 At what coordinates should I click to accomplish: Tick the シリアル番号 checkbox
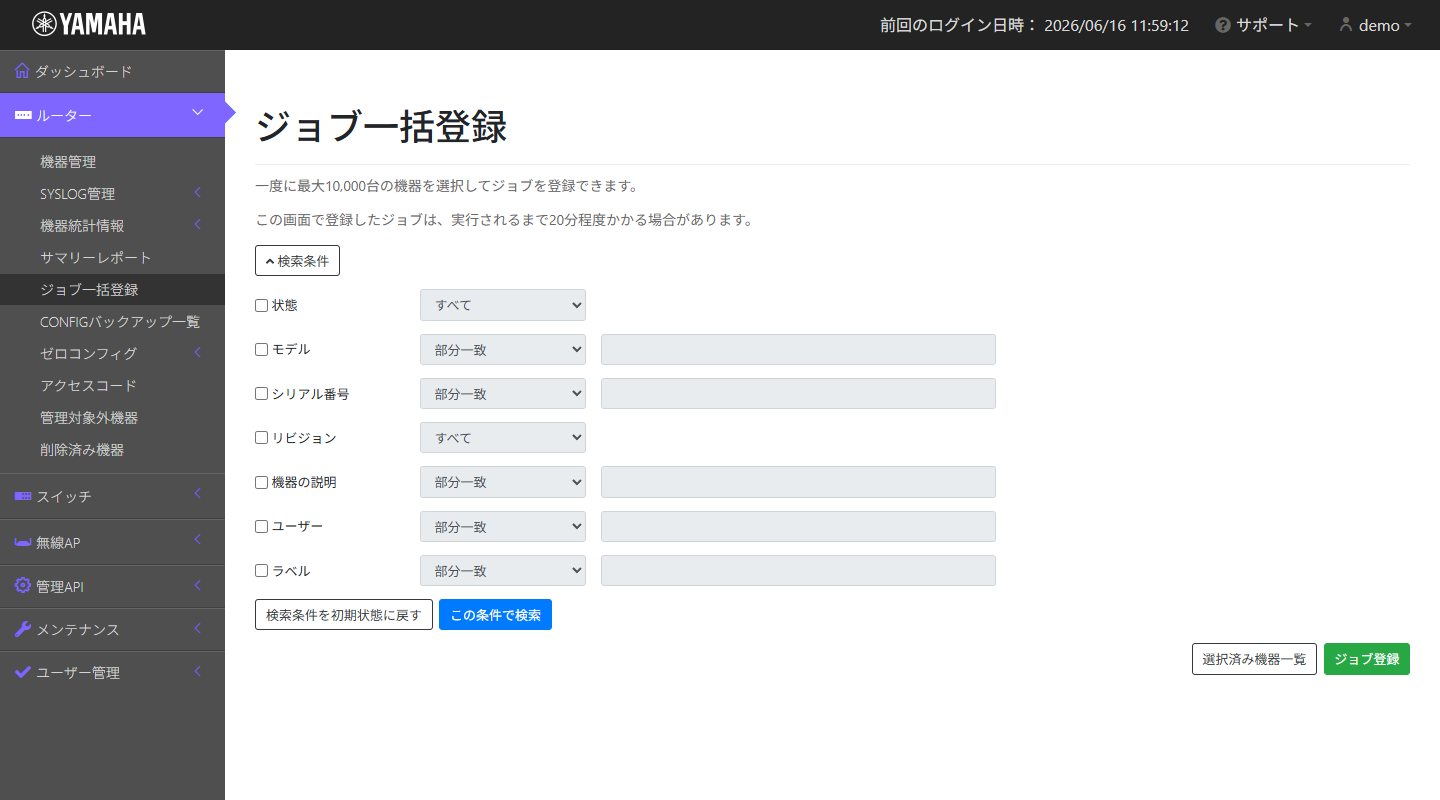(x=262, y=393)
